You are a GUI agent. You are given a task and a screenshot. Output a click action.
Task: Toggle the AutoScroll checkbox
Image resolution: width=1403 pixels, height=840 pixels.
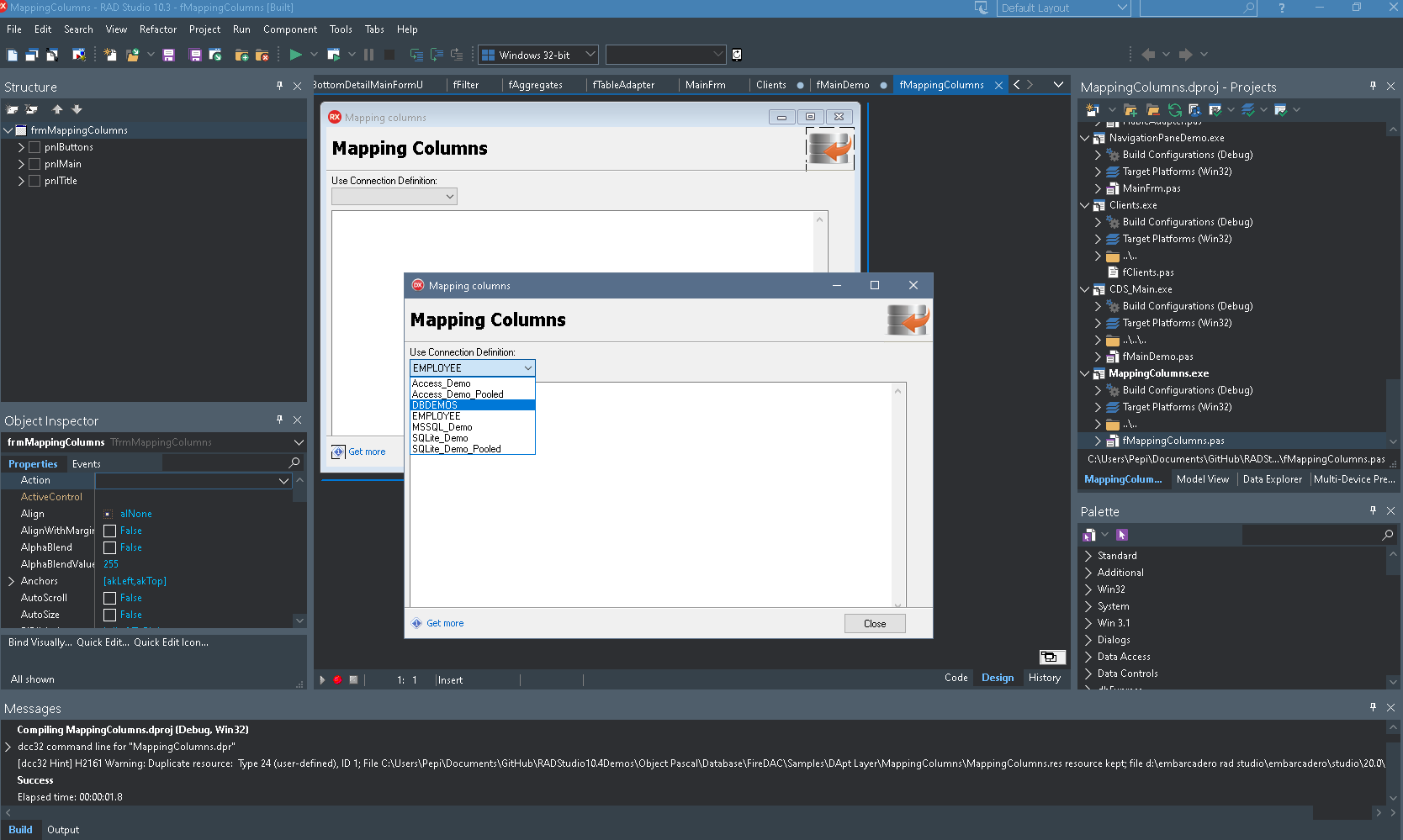(109, 598)
